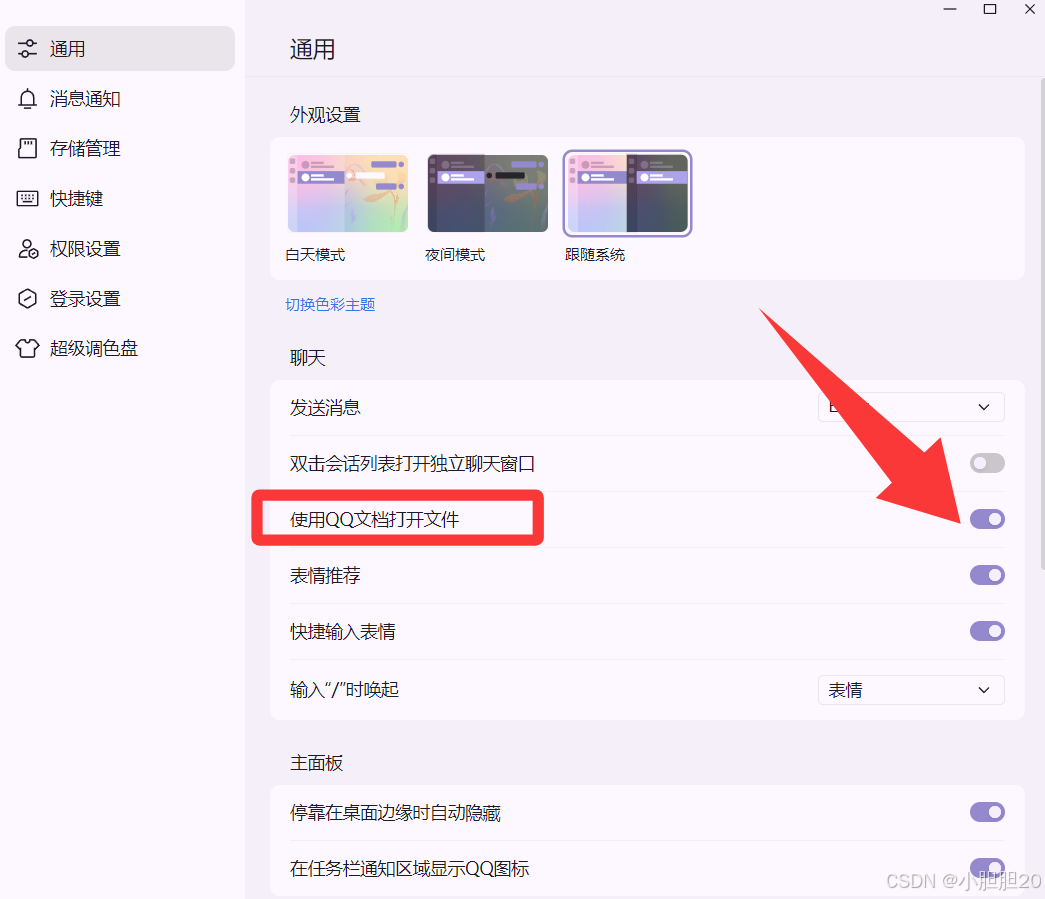
Task: Switch to 存储管理 section
Action: (x=120, y=148)
